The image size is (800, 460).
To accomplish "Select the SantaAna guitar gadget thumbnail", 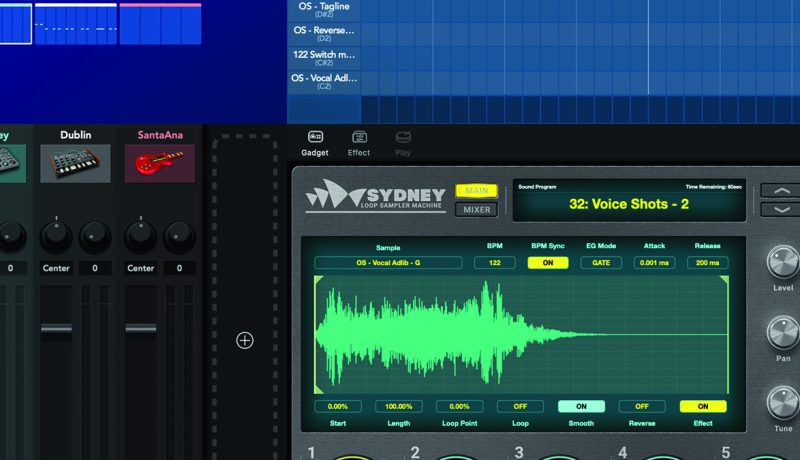I will [160, 164].
